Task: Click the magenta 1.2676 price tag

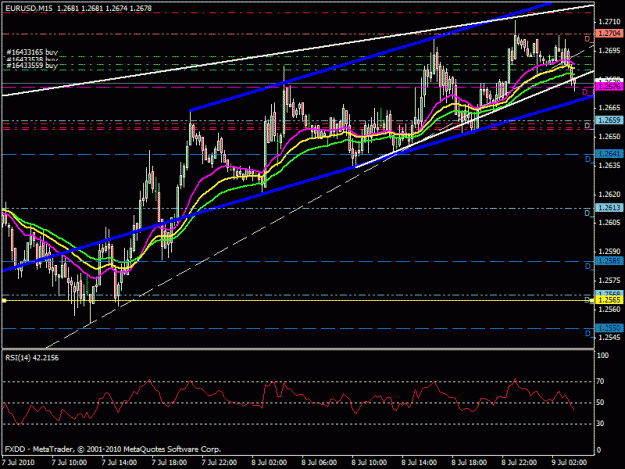Action: [609, 86]
